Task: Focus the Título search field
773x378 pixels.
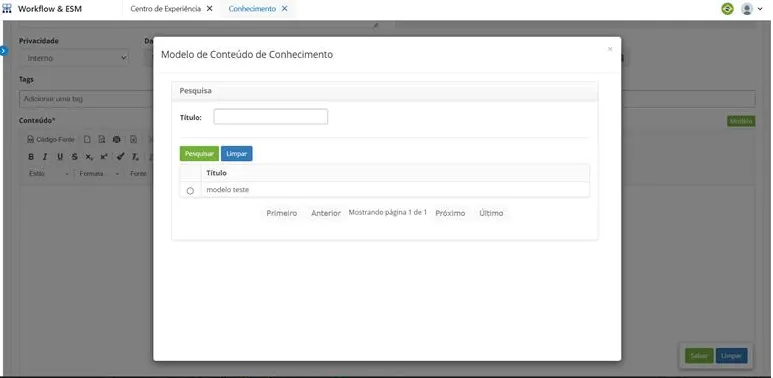Action: [271, 117]
